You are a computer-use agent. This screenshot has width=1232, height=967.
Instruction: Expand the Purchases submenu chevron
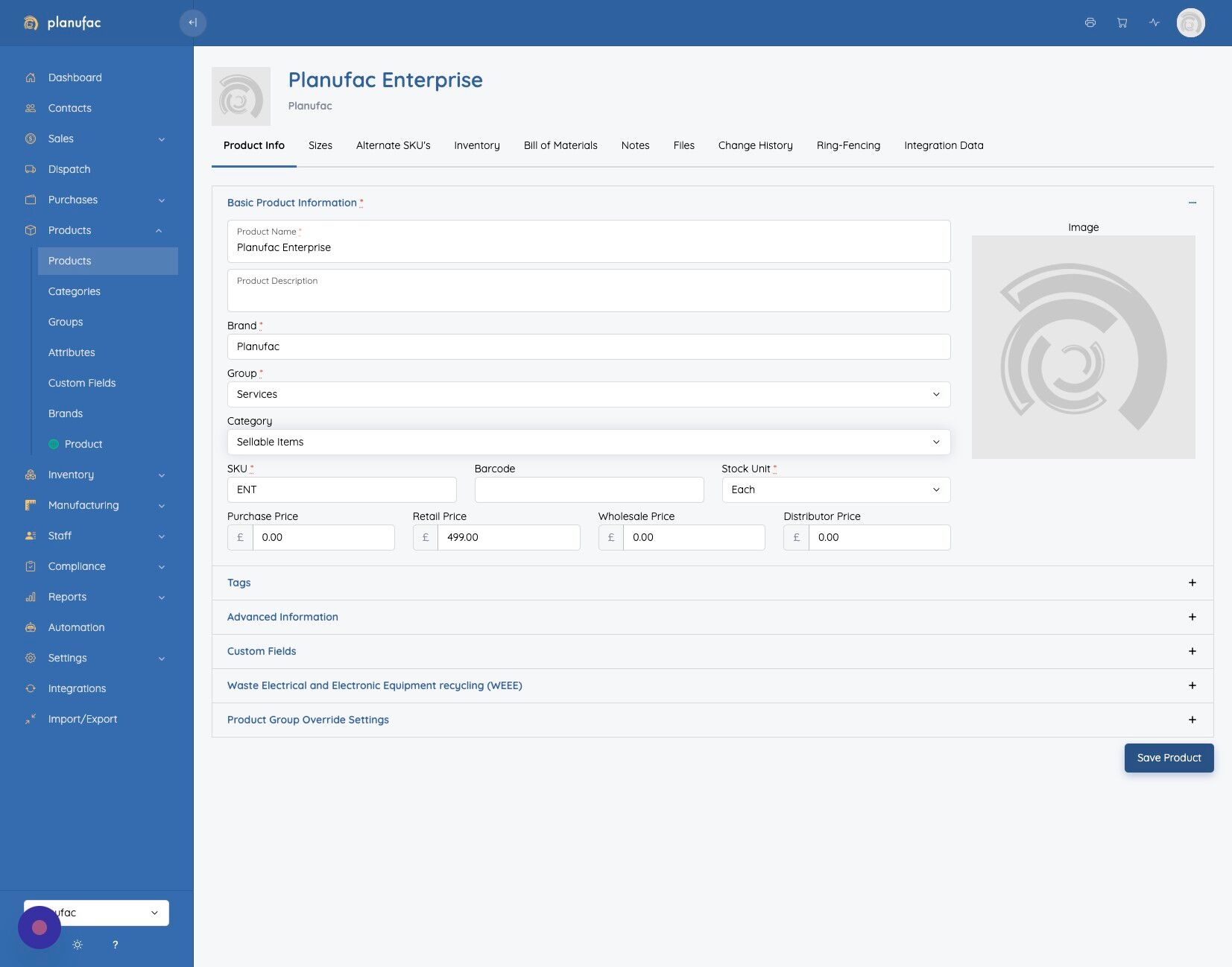click(x=161, y=200)
